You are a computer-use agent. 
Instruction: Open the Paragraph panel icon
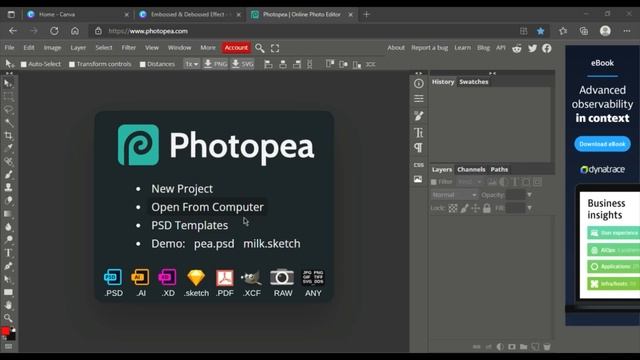pyautogui.click(x=418, y=148)
